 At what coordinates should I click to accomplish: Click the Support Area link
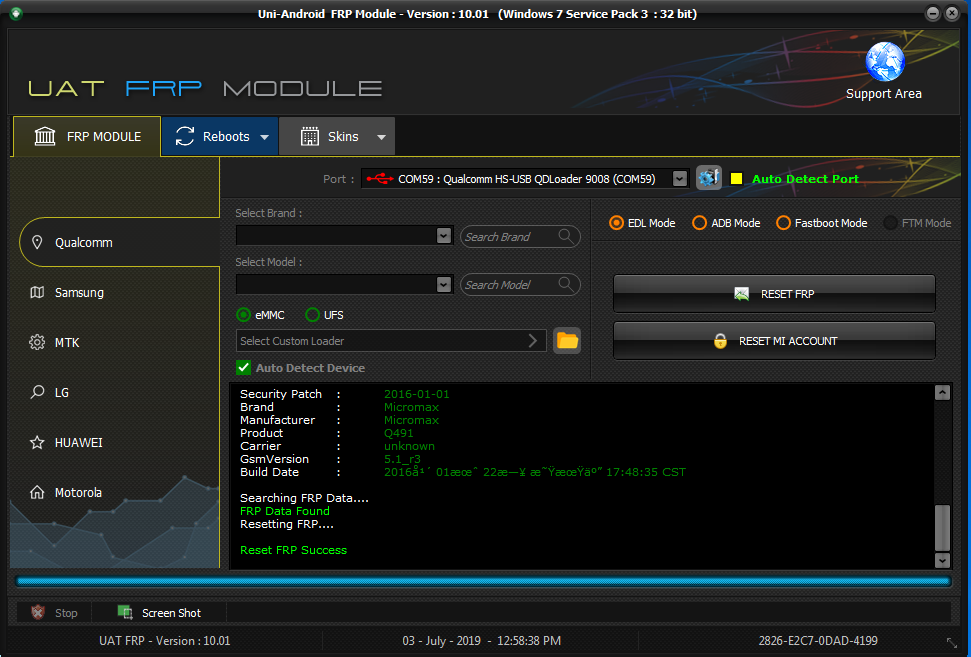point(884,94)
